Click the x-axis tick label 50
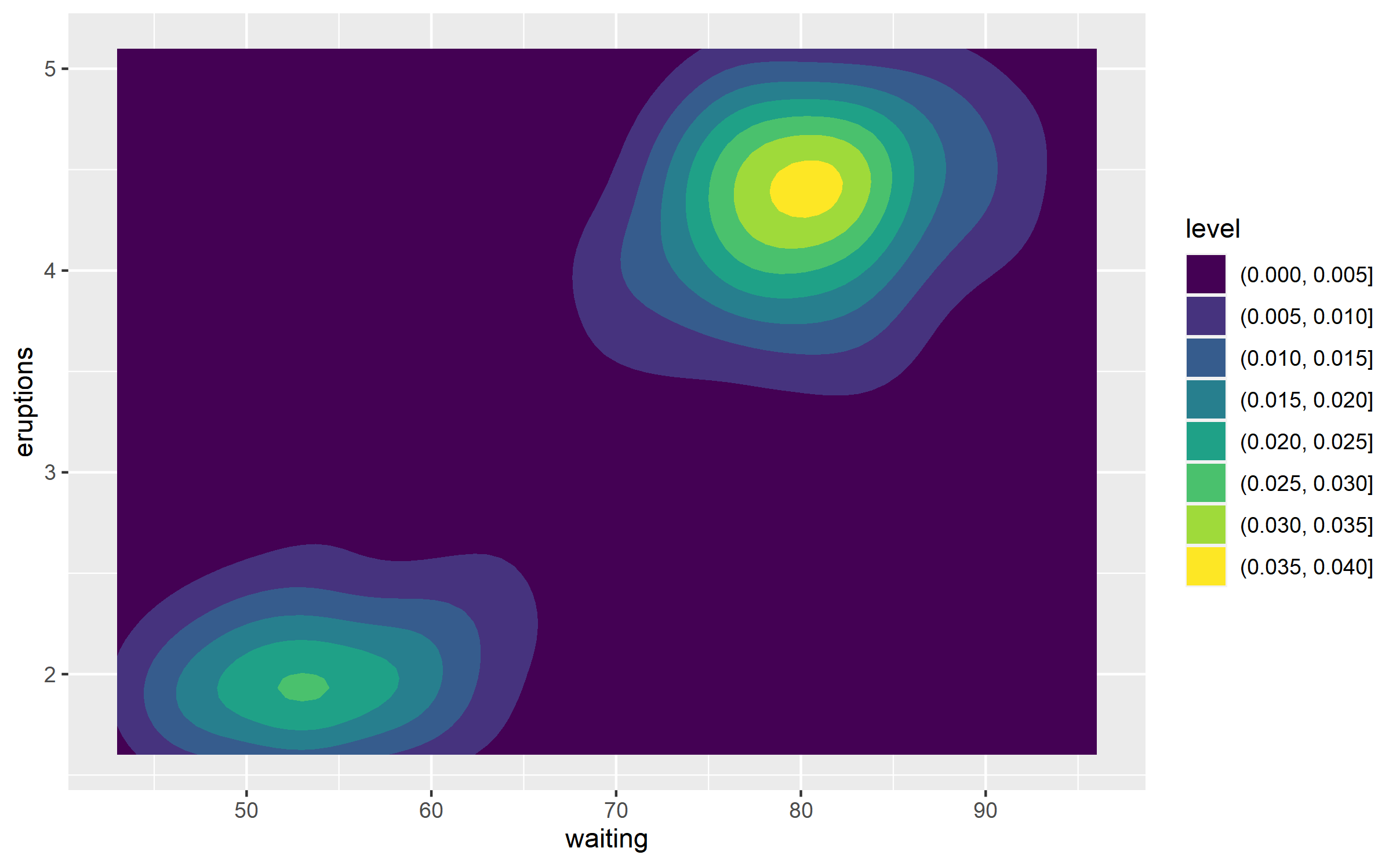 (x=246, y=810)
